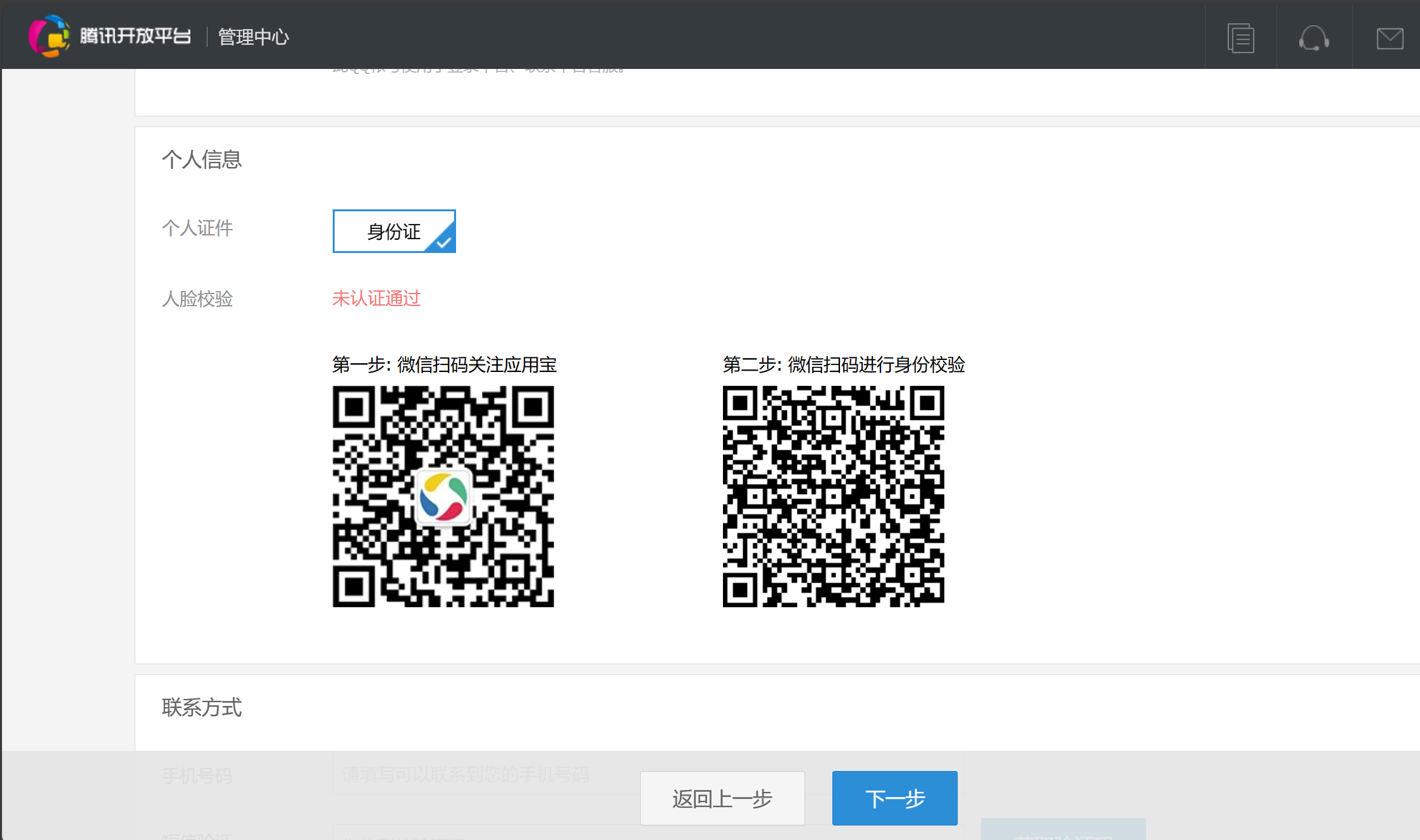Click the blue 下一步 button
This screenshot has height=840, width=1420.
click(x=894, y=798)
